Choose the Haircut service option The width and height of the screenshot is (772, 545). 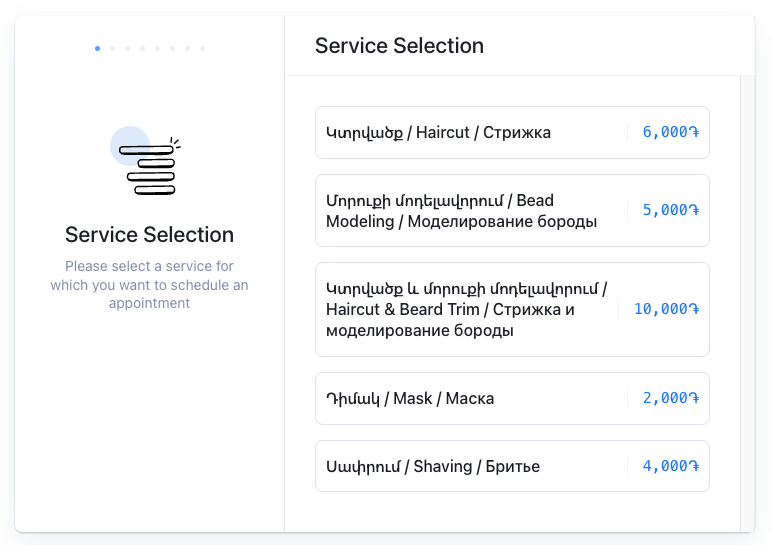tap(470, 132)
